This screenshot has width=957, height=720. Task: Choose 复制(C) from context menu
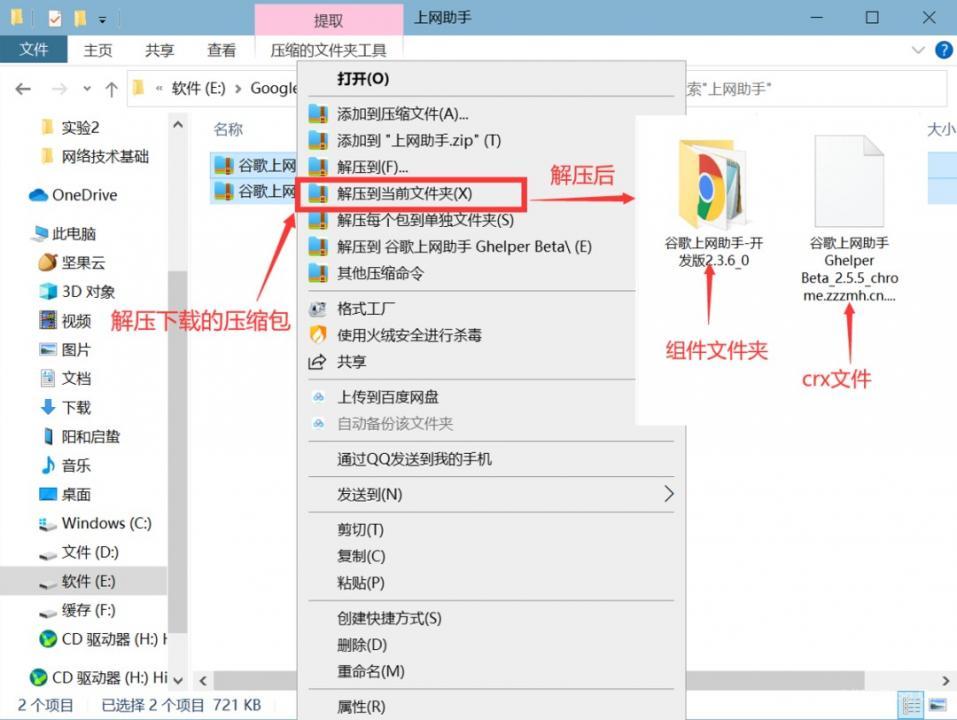tap(490, 556)
